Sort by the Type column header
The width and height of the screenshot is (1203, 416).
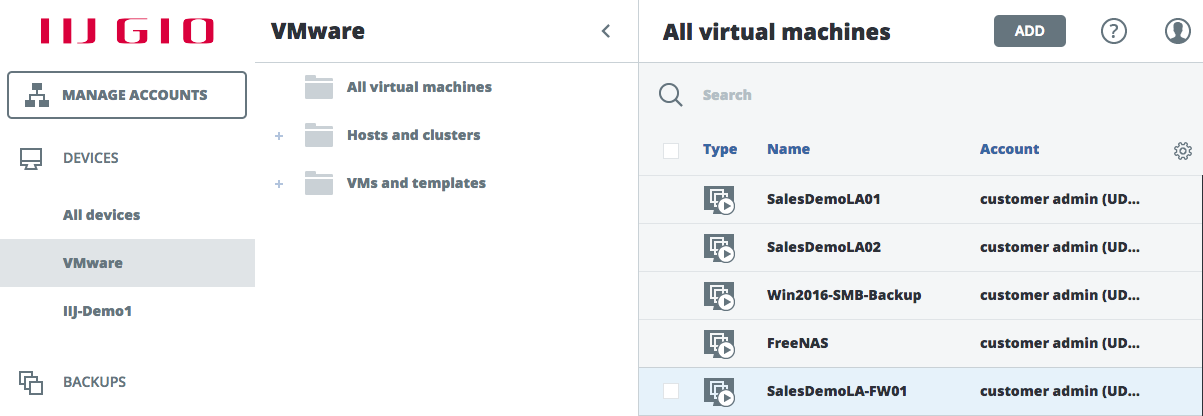point(720,149)
